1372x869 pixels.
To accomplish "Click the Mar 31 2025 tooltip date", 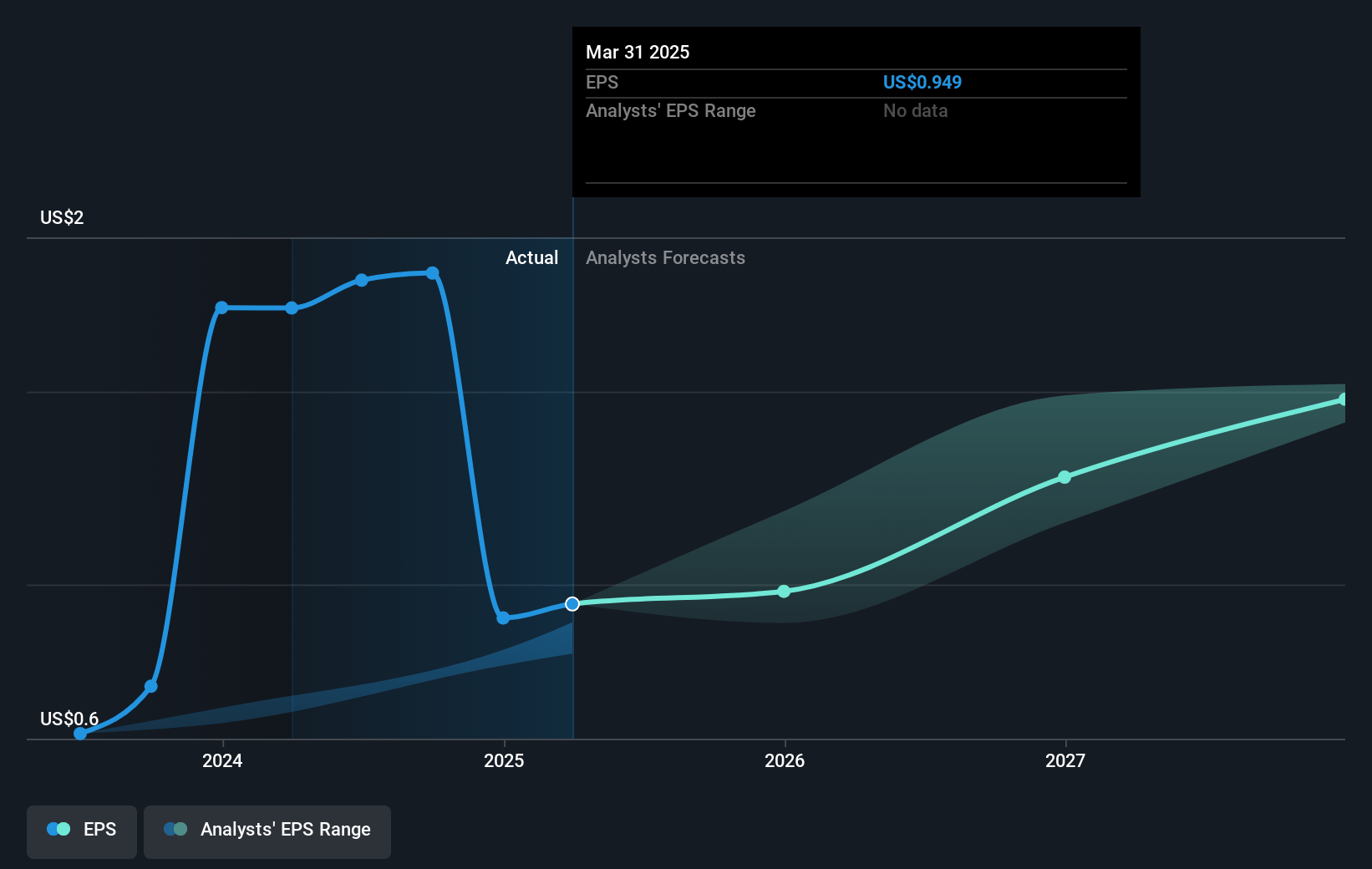I will pos(638,53).
